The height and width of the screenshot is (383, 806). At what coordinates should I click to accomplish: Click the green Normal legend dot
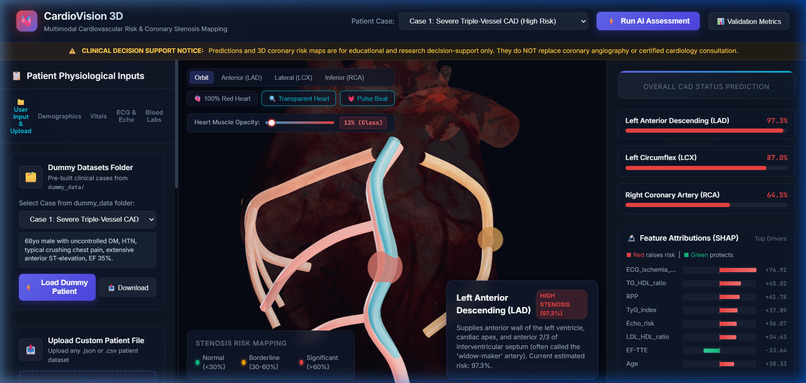pyautogui.click(x=197, y=362)
